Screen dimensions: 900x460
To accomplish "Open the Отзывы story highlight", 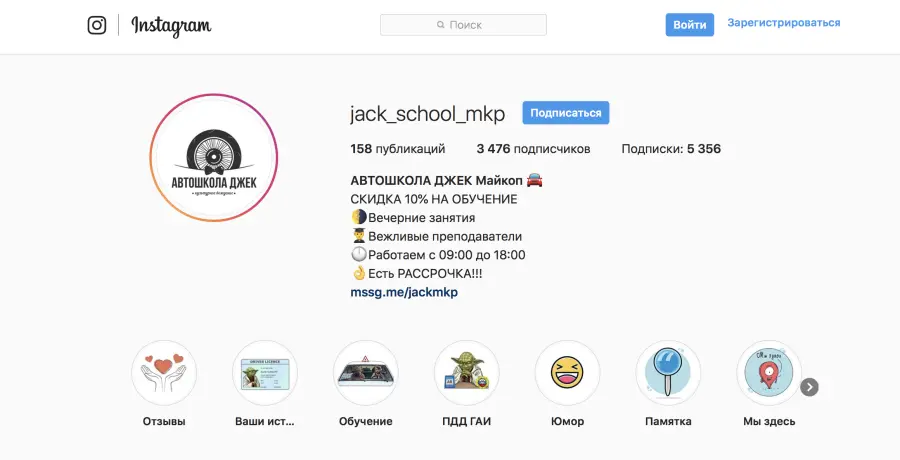I will click(164, 373).
